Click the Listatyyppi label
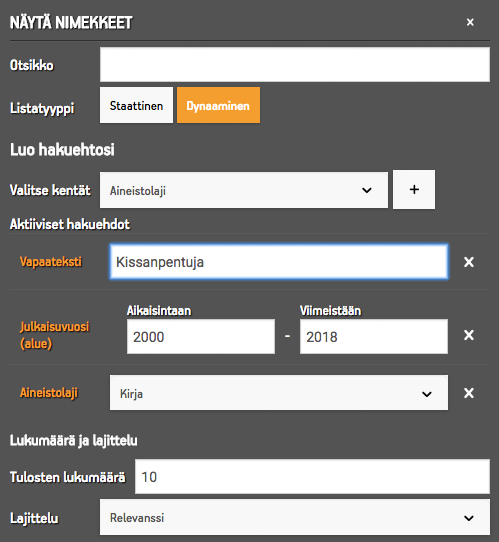This screenshot has height=542, width=499. pyautogui.click(x=42, y=108)
